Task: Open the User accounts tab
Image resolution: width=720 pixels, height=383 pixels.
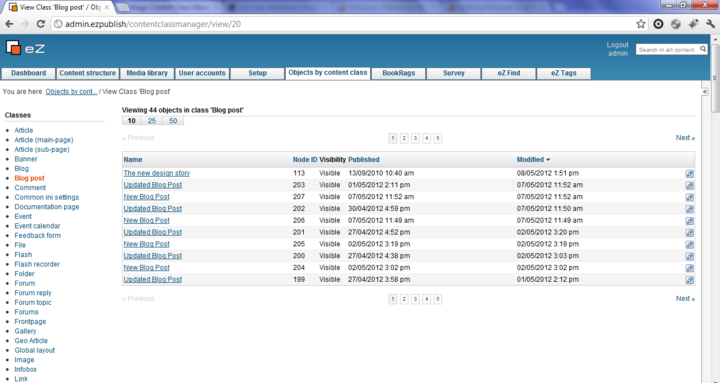Action: 202,73
